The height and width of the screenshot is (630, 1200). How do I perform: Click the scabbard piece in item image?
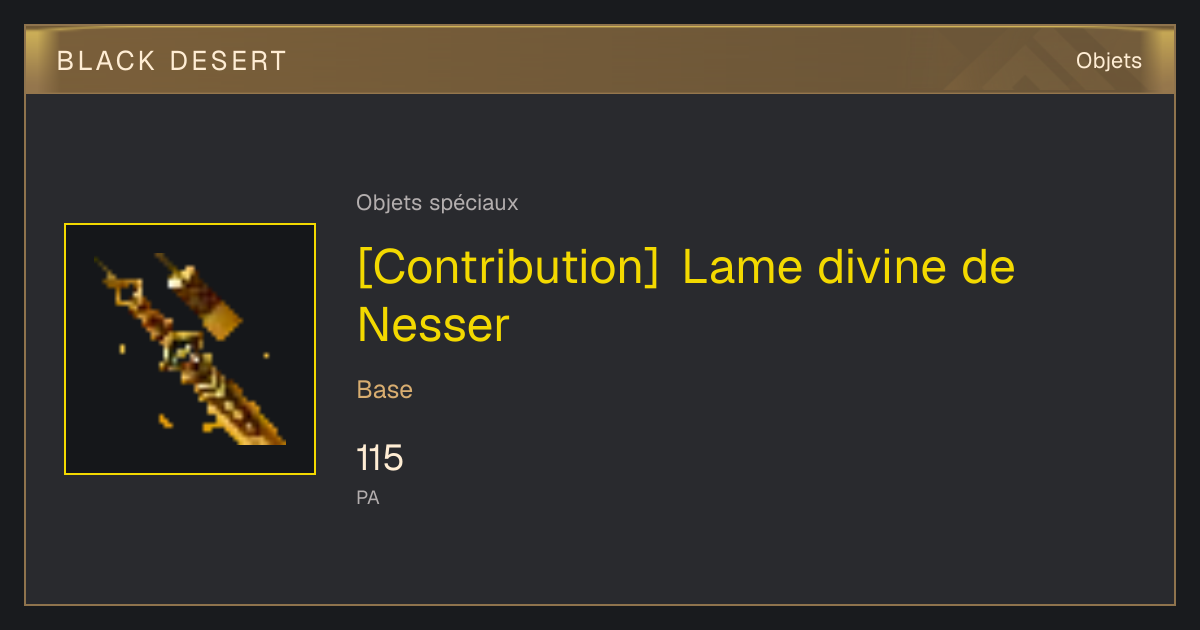(x=199, y=295)
